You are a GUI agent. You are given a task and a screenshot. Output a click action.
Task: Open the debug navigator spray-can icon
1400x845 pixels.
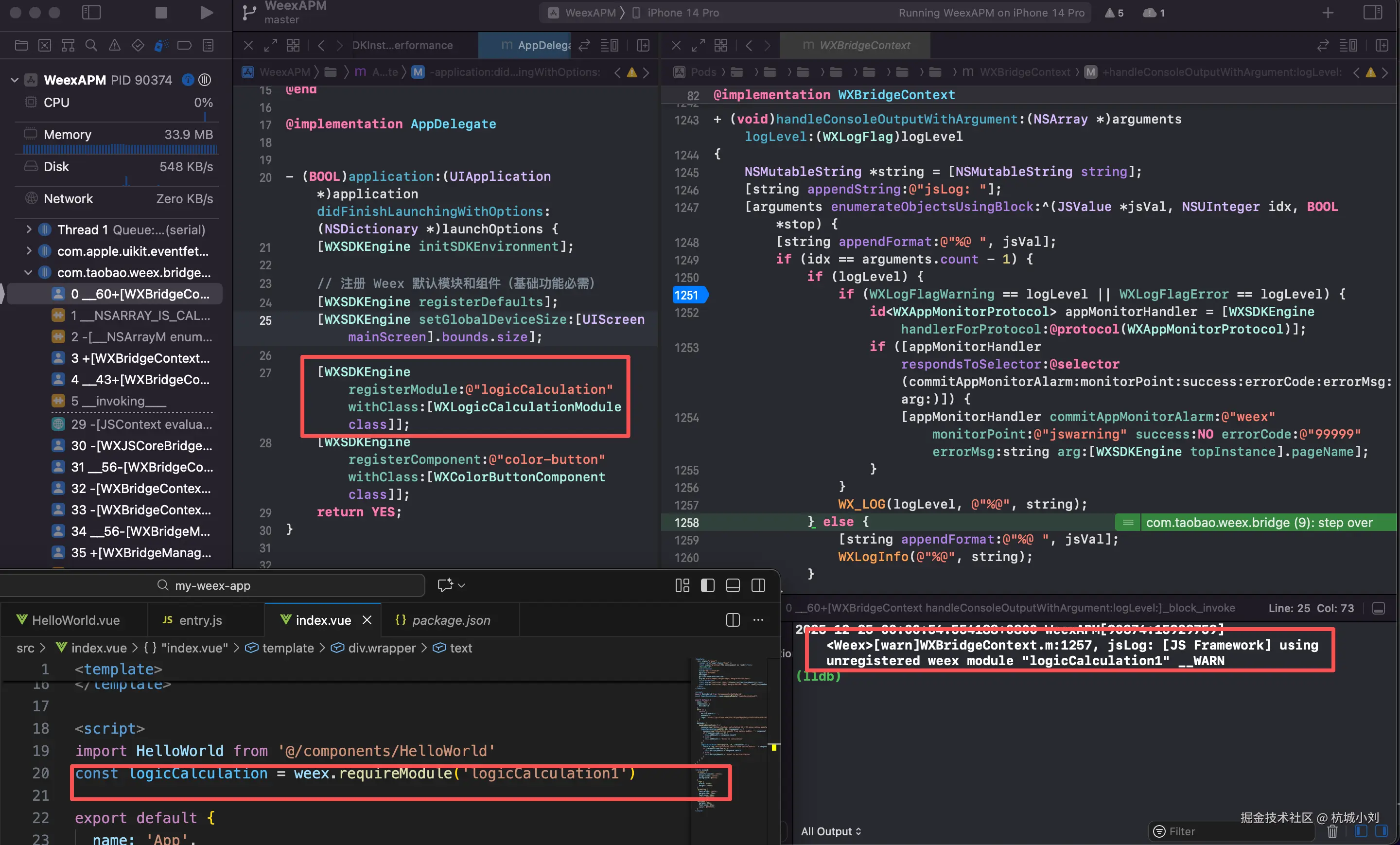point(161,46)
